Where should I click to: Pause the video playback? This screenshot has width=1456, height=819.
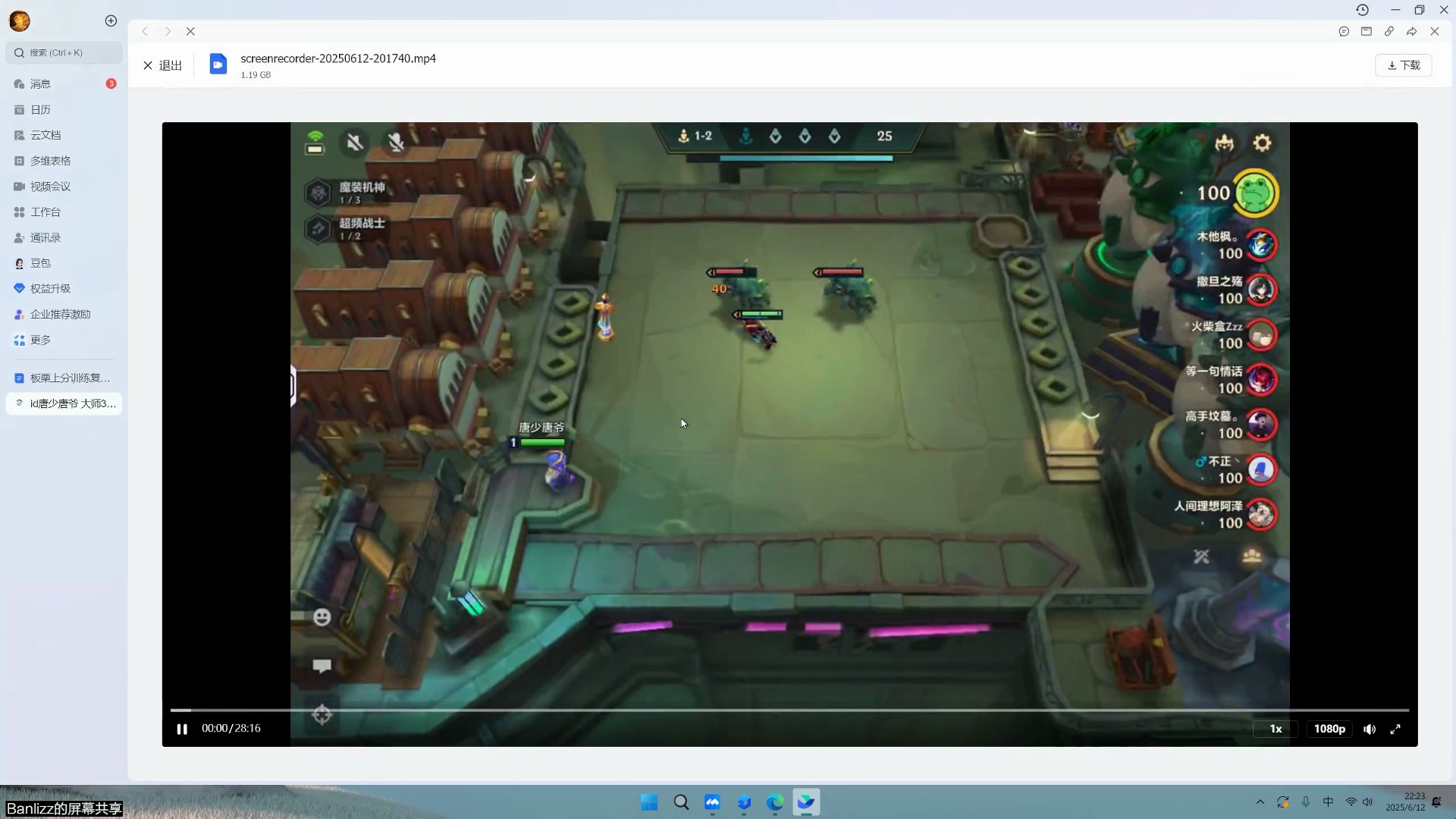182,729
